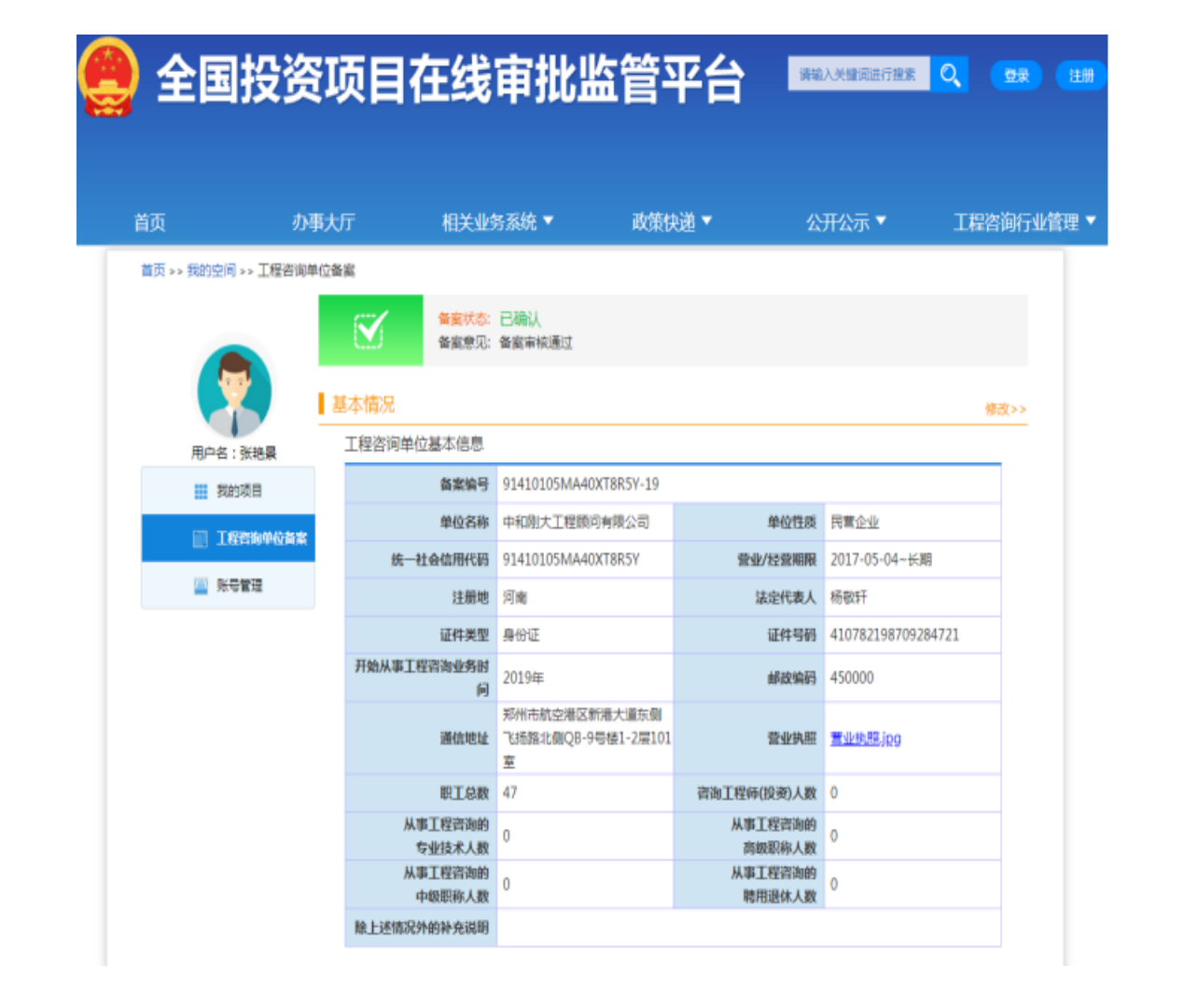
Task: Go to the 首页 navigation tab
Action: [x=149, y=222]
